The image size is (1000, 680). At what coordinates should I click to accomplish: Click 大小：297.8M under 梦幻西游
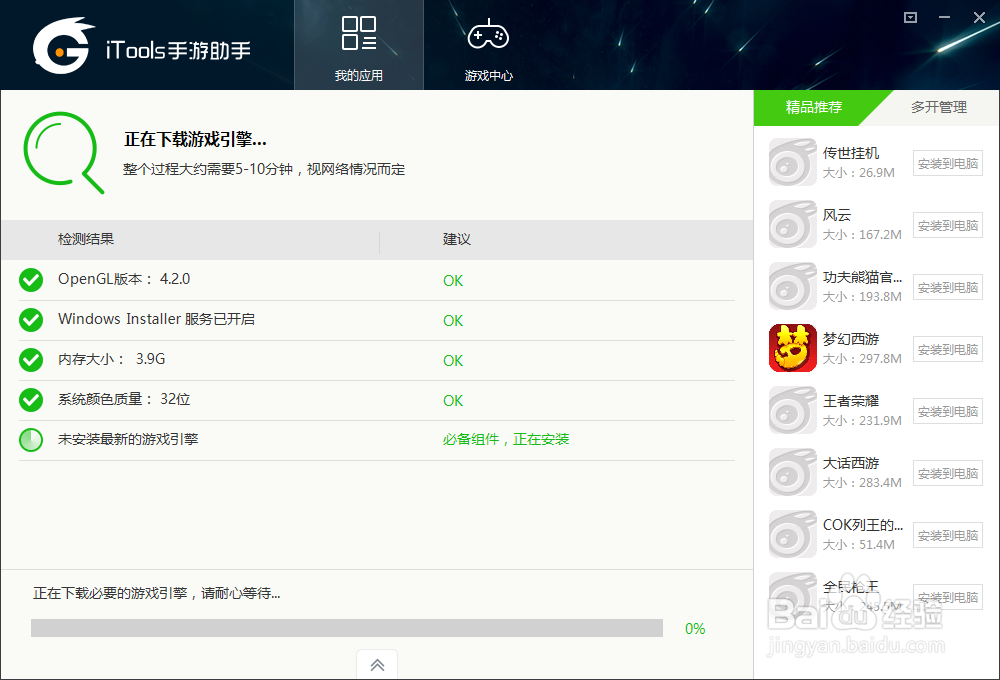[x=862, y=358]
